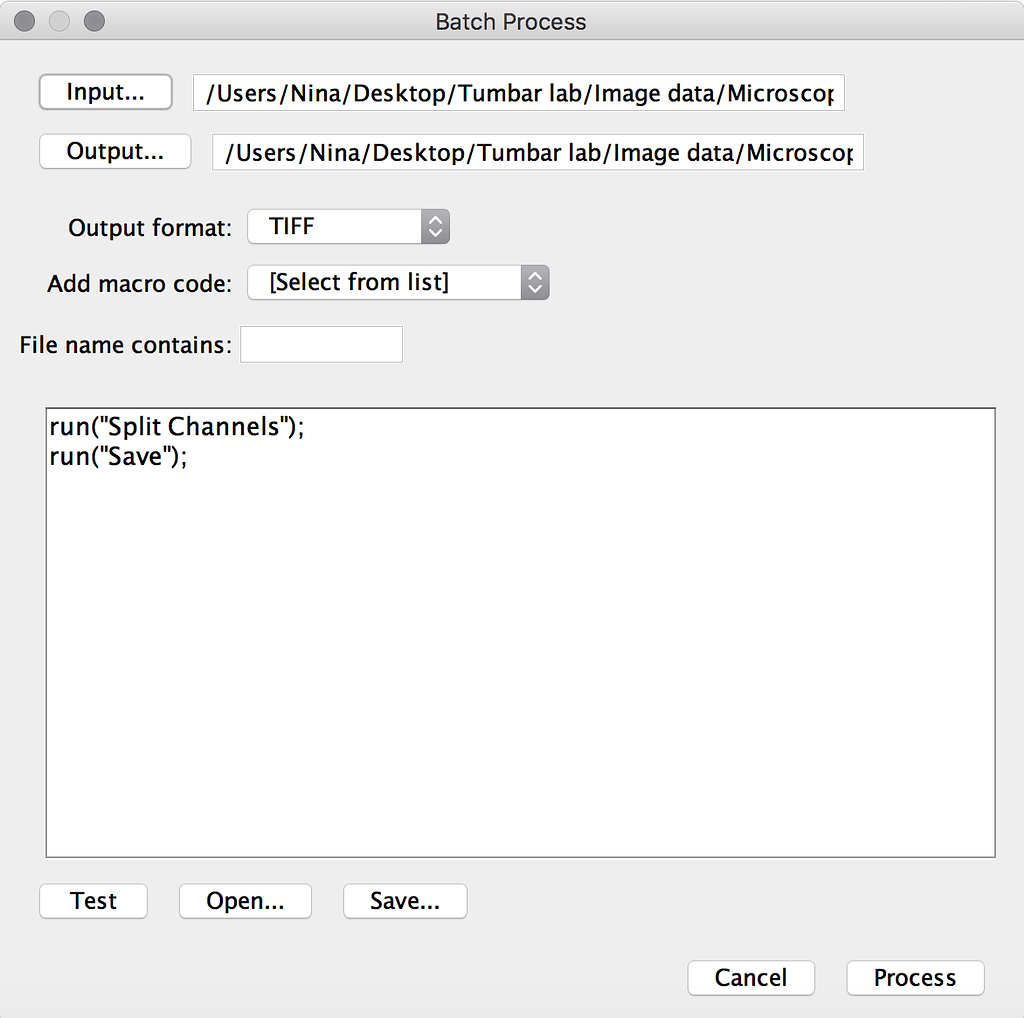Viewport: 1024px width, 1018px height.
Task: Select the run("Split Channels") macro line
Action: [177, 426]
